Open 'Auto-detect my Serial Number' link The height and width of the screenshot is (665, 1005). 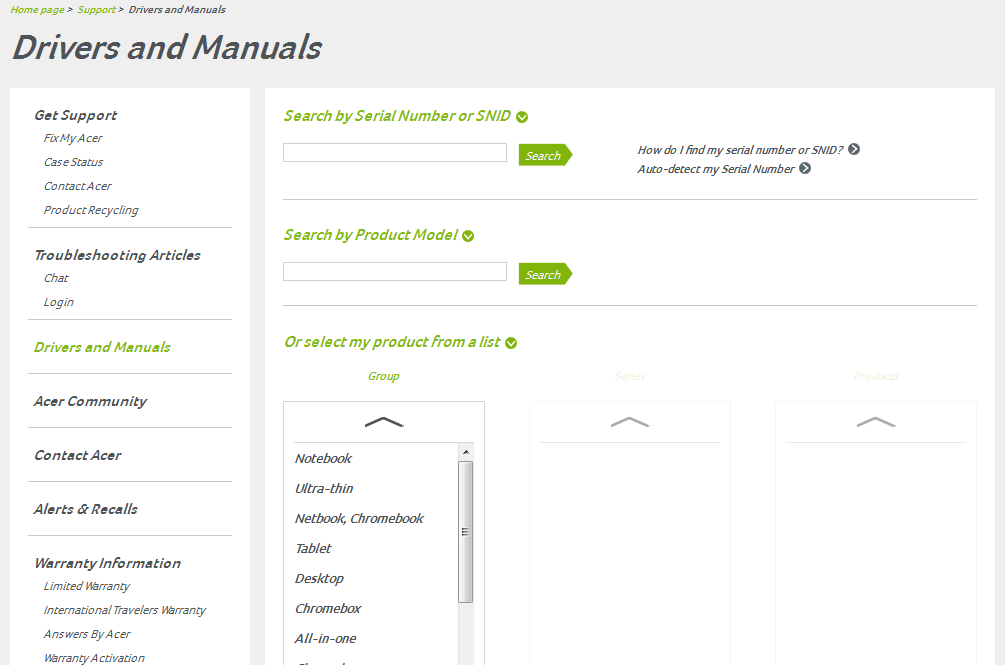tap(716, 169)
